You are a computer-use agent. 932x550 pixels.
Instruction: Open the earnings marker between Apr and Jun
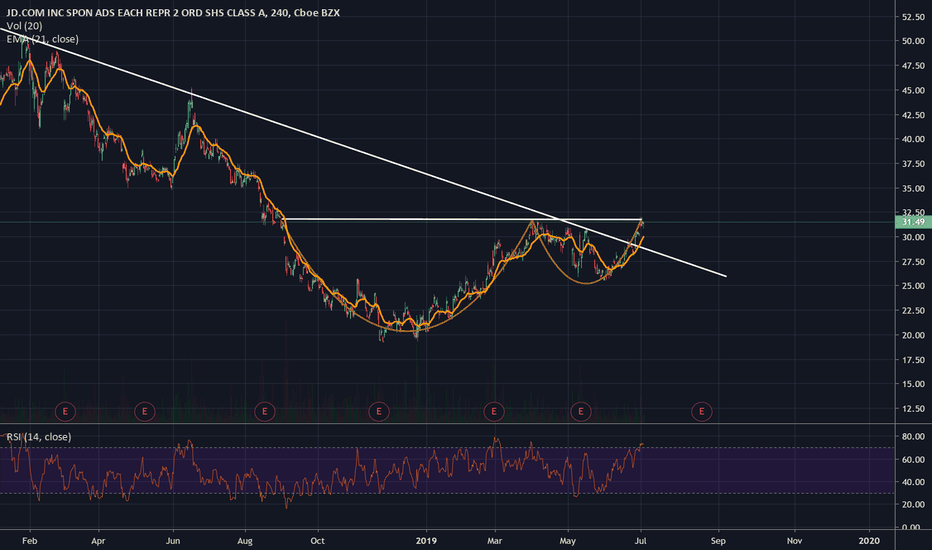[144, 411]
